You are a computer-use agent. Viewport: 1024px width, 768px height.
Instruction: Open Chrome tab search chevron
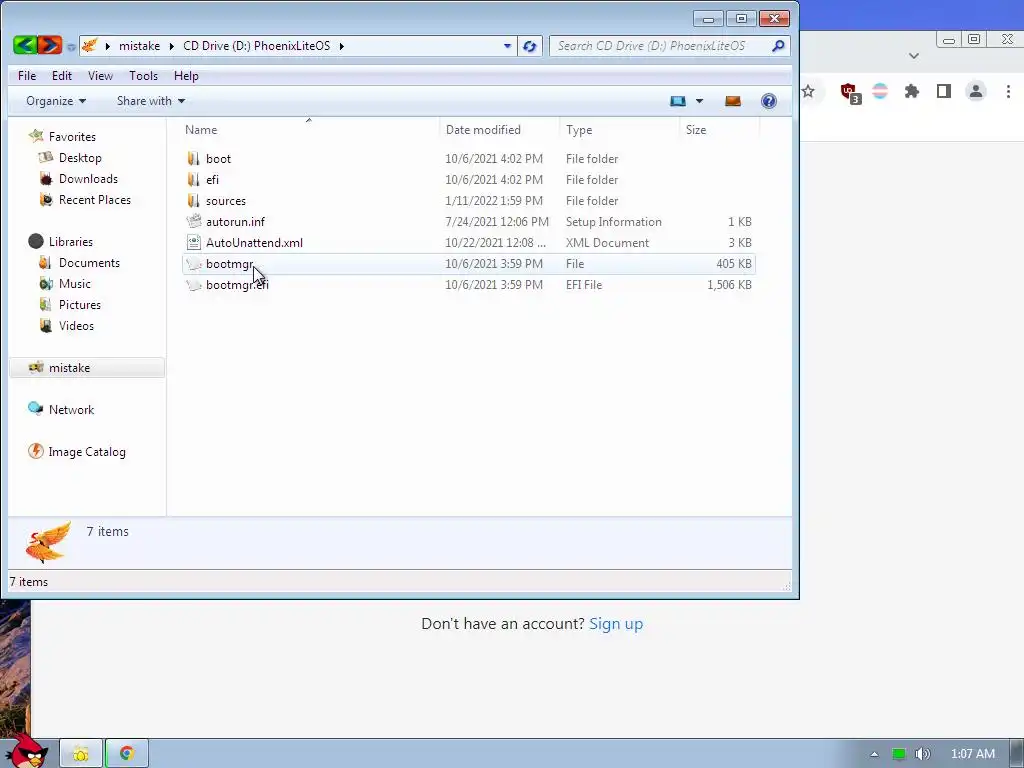[x=914, y=56]
